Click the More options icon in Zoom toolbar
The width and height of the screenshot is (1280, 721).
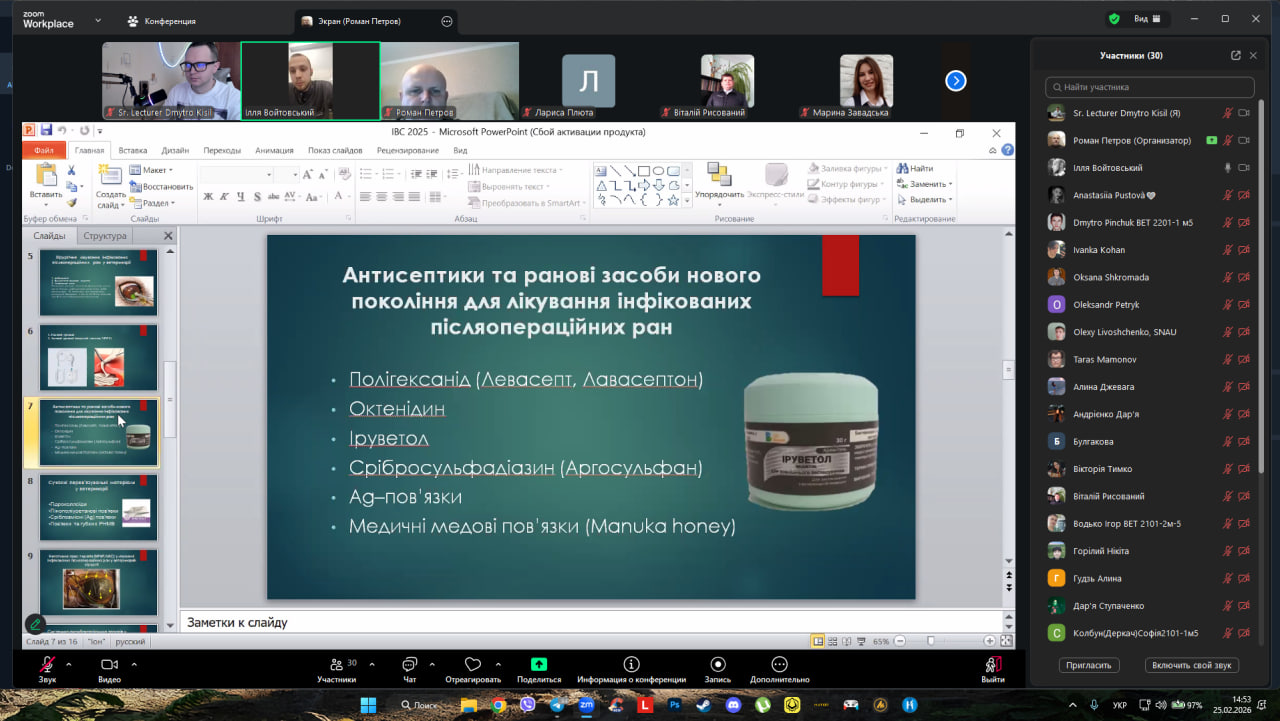(x=779, y=665)
